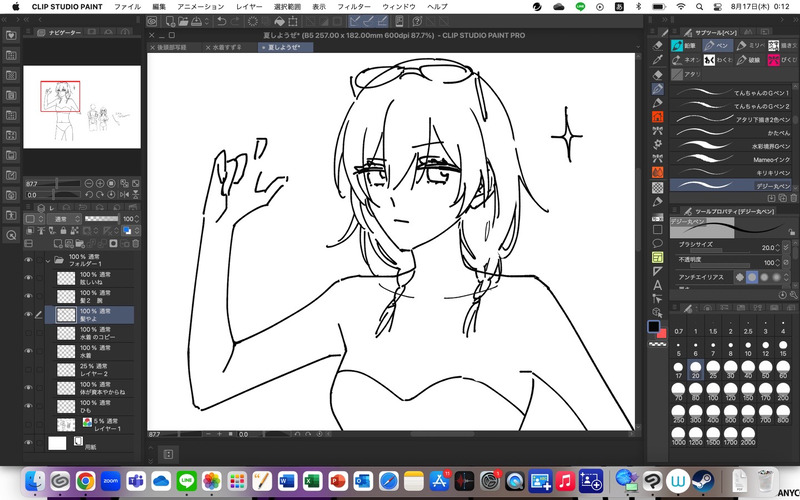This screenshot has width=800, height=500.
Task: Hide the ひも layer
Action: pos(29,406)
